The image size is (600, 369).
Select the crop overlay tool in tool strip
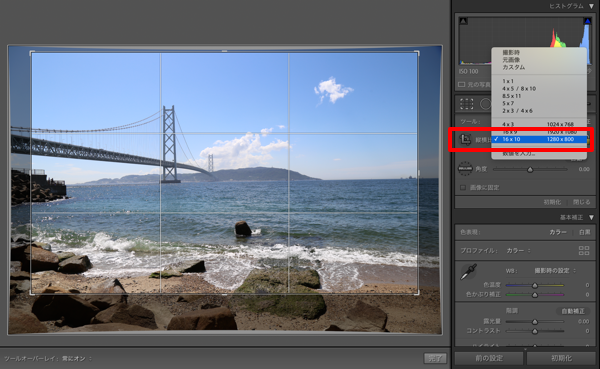click(x=466, y=104)
